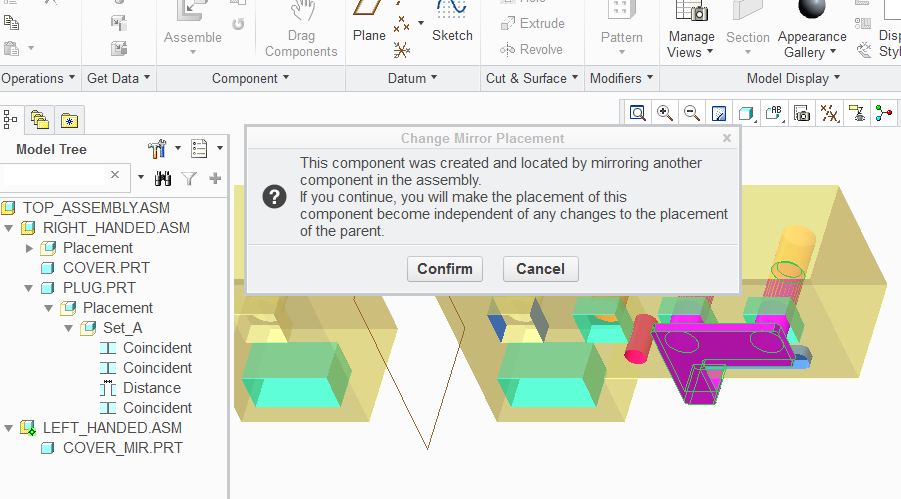Image resolution: width=901 pixels, height=499 pixels.
Task: Open the Saved Orientations AB icon
Action: pyautogui.click(x=774, y=113)
